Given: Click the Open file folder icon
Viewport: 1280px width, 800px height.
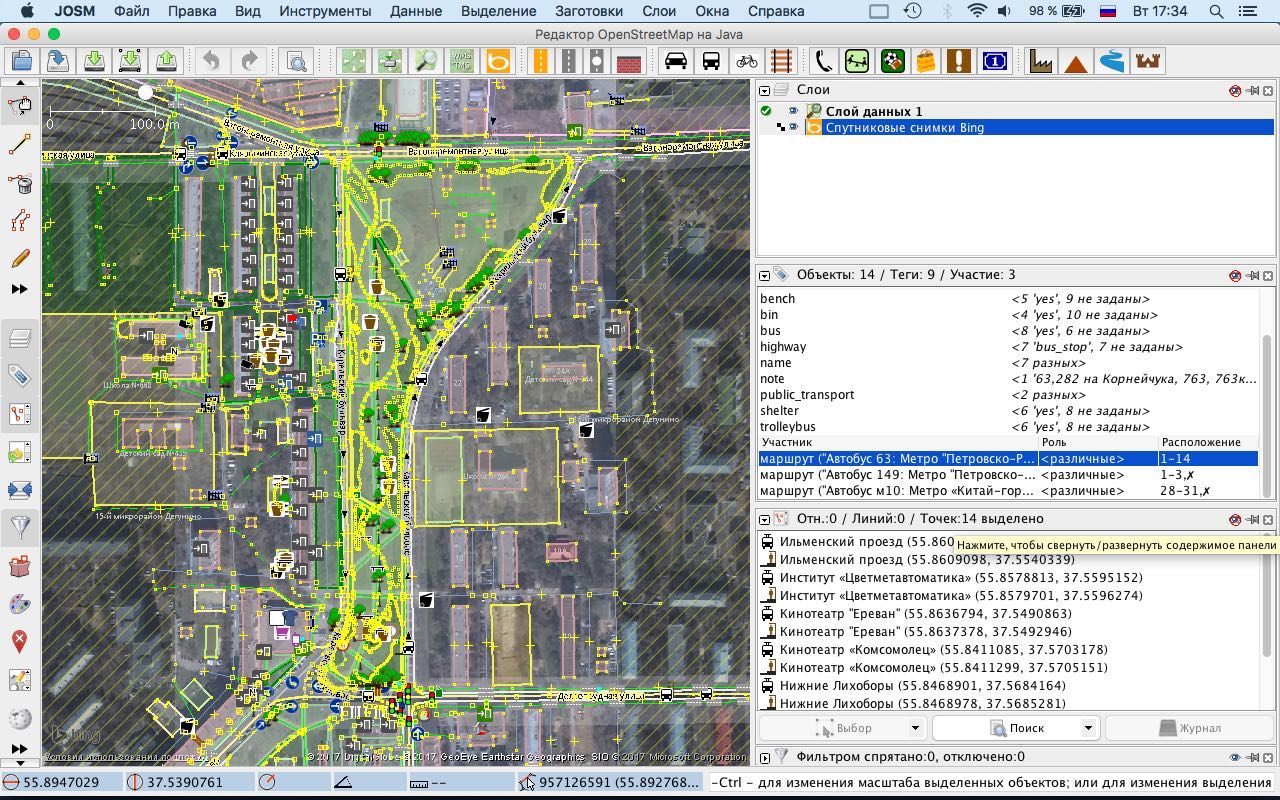Looking at the screenshot, I should tap(21, 61).
